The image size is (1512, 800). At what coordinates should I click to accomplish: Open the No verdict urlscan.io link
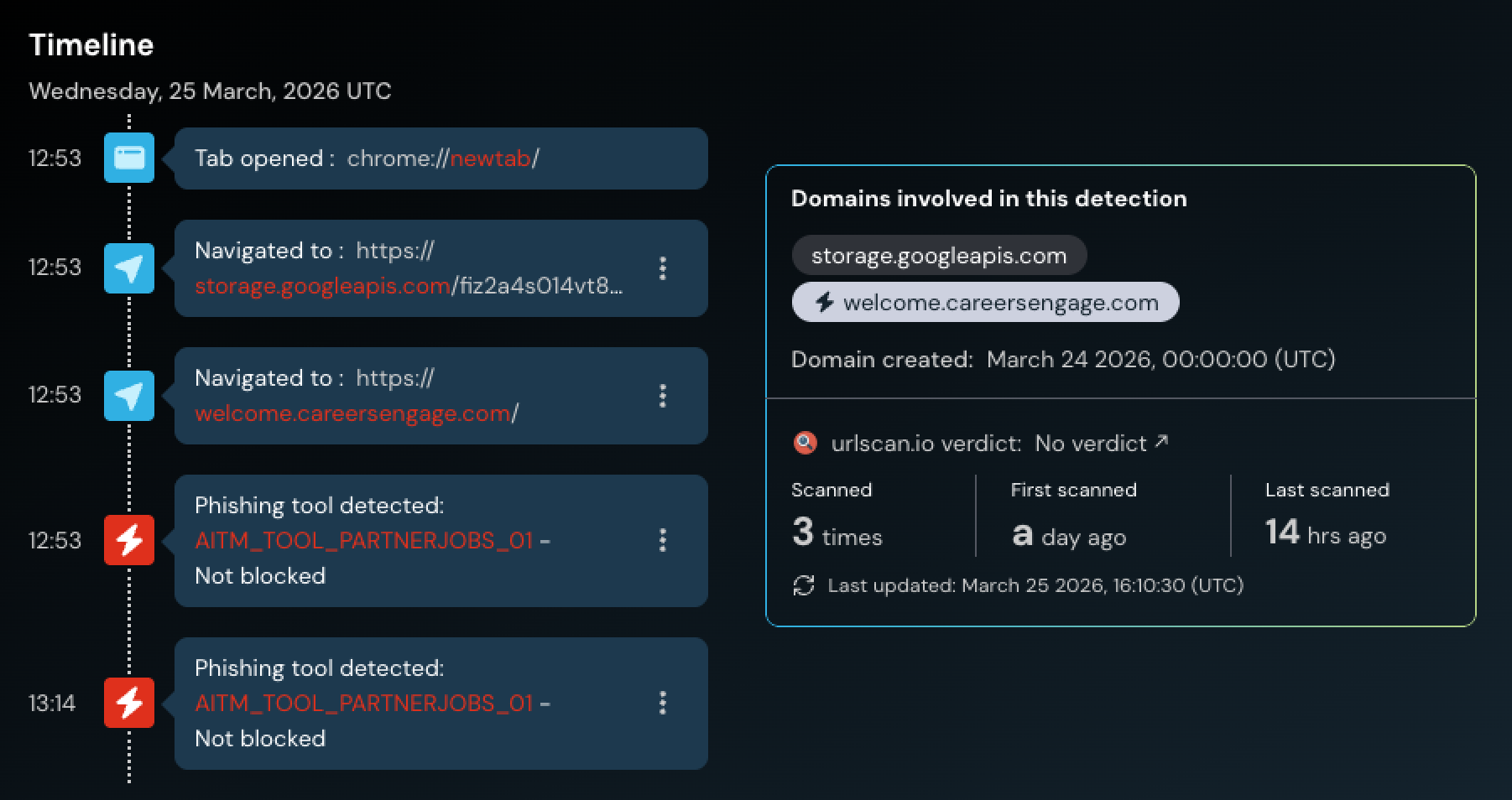(x=1091, y=443)
